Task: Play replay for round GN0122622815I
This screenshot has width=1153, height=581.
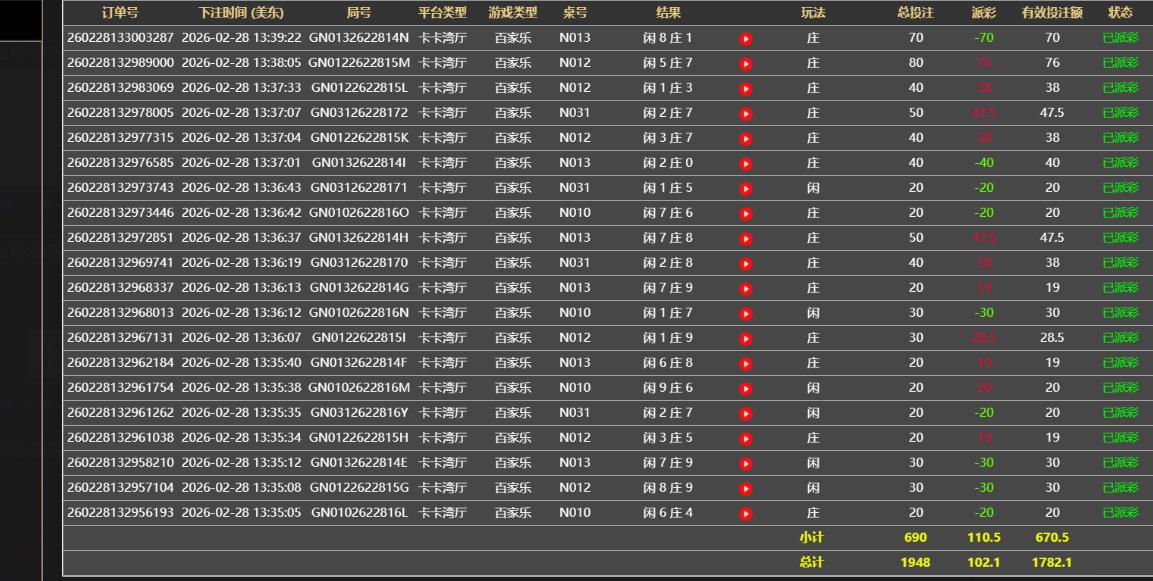Action: 745,339
